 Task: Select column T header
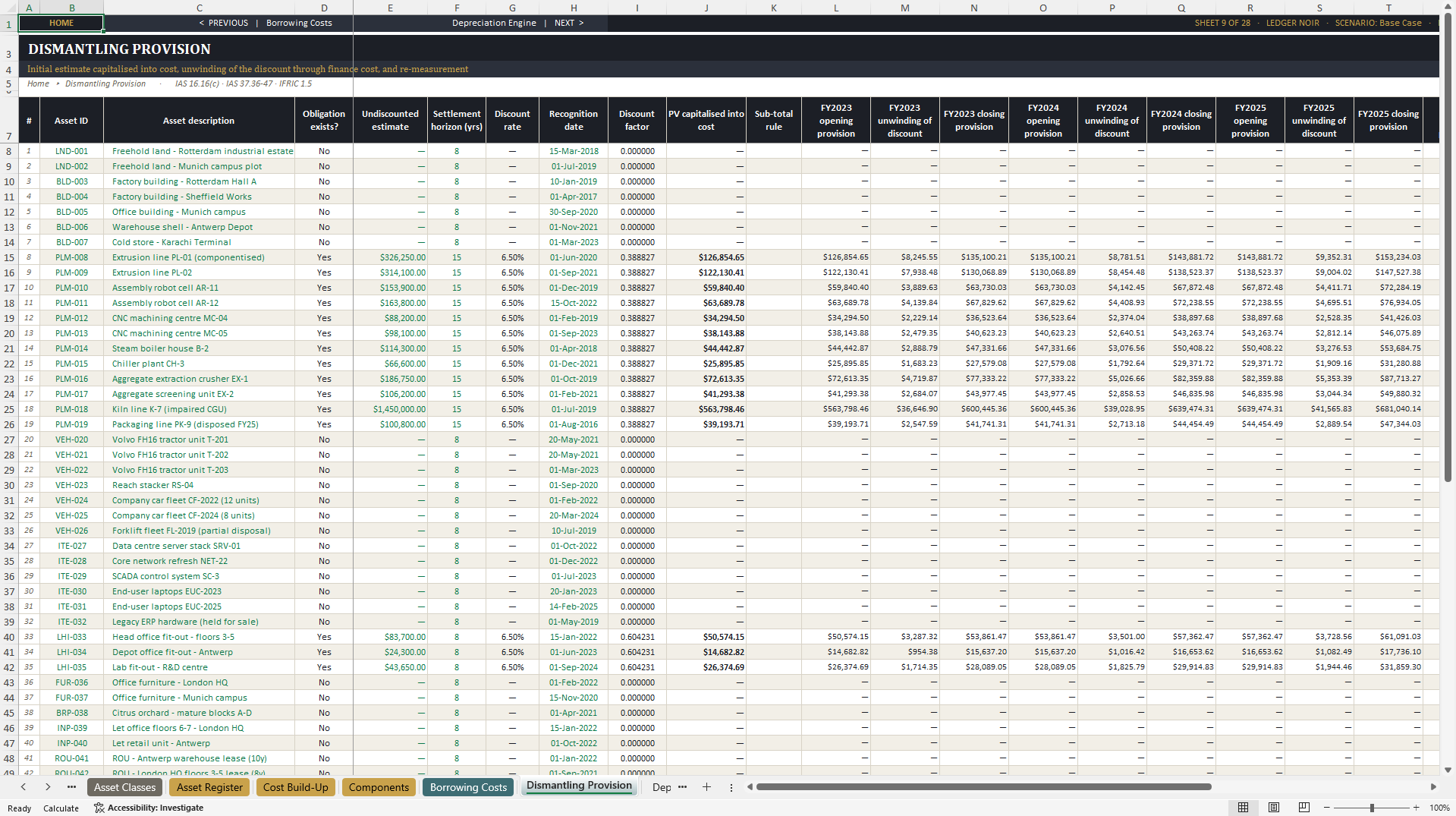click(x=1388, y=8)
